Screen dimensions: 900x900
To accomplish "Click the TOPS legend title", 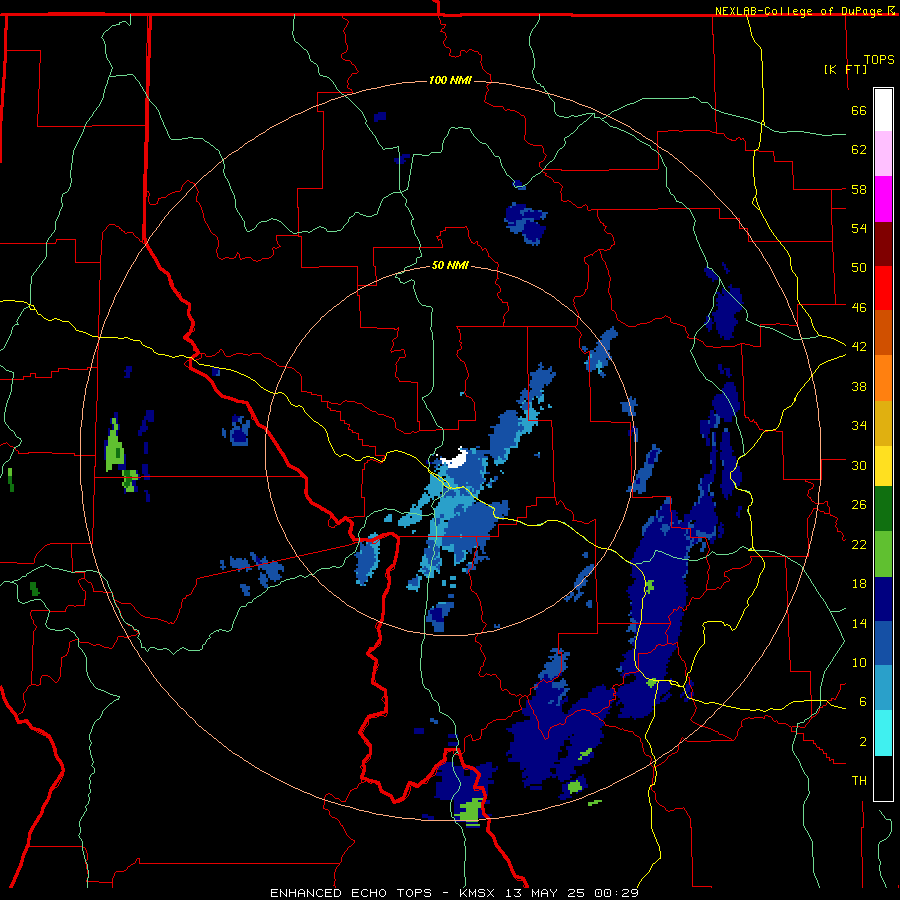I will pyautogui.click(x=879, y=60).
